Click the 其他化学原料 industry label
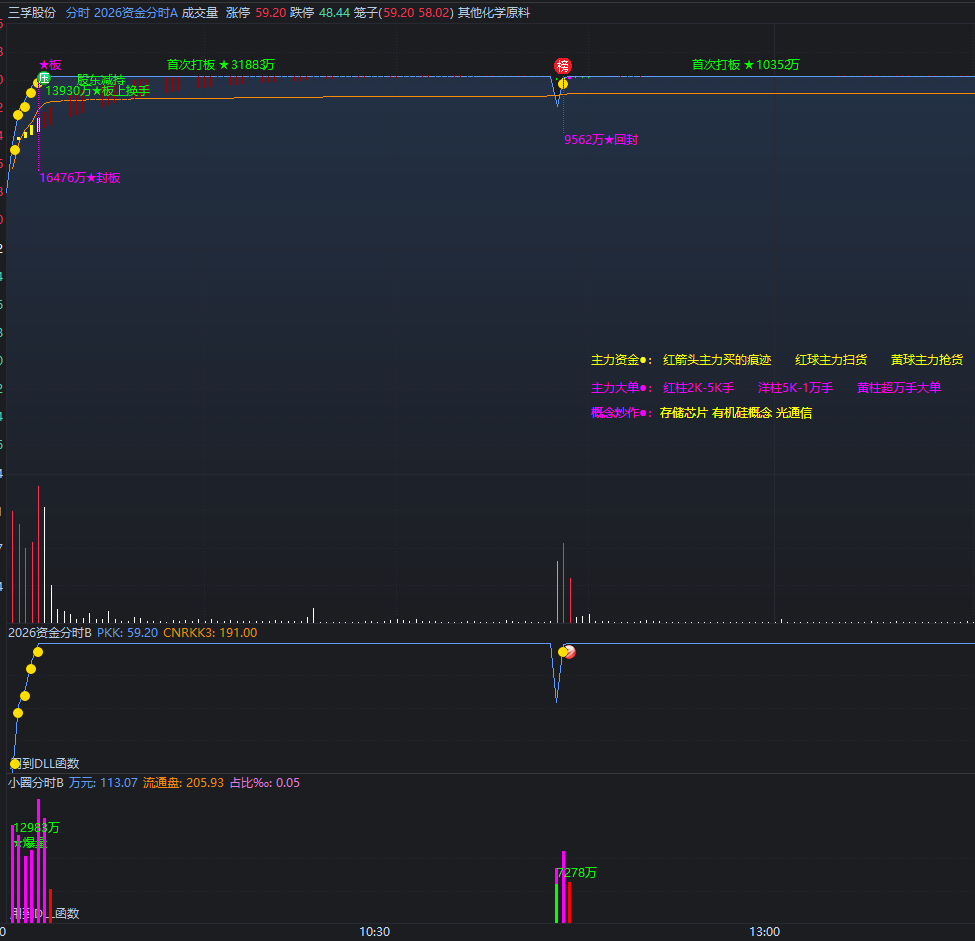This screenshot has height=941, width=975. (494, 12)
